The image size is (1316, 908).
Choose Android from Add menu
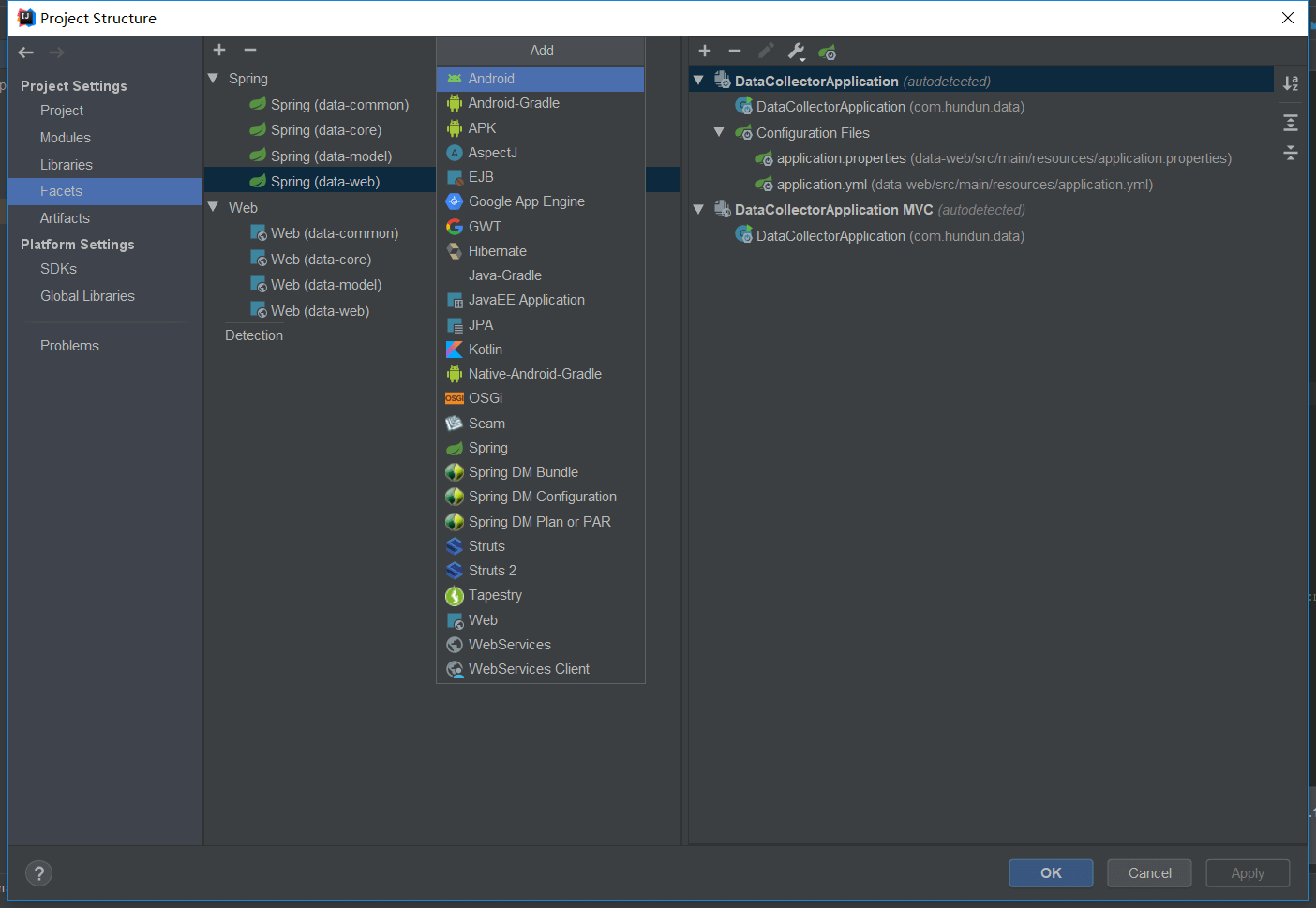point(540,79)
